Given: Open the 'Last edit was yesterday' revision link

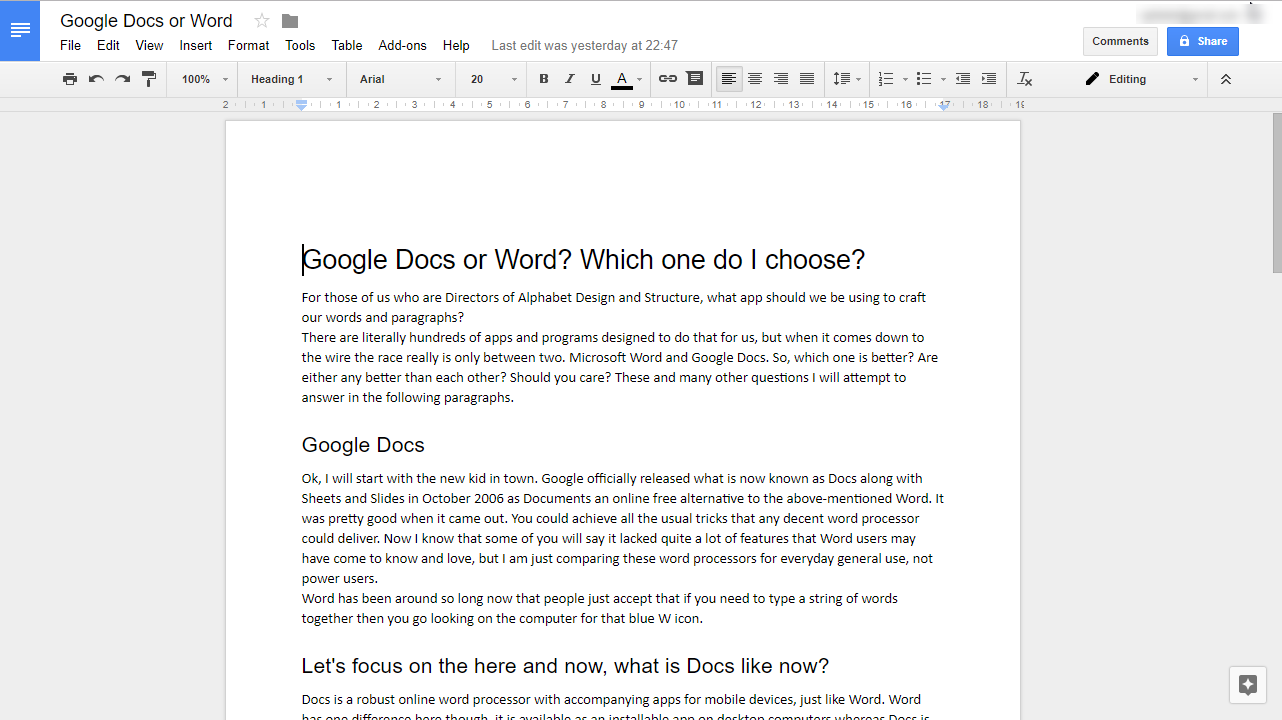Looking at the screenshot, I should coord(585,45).
